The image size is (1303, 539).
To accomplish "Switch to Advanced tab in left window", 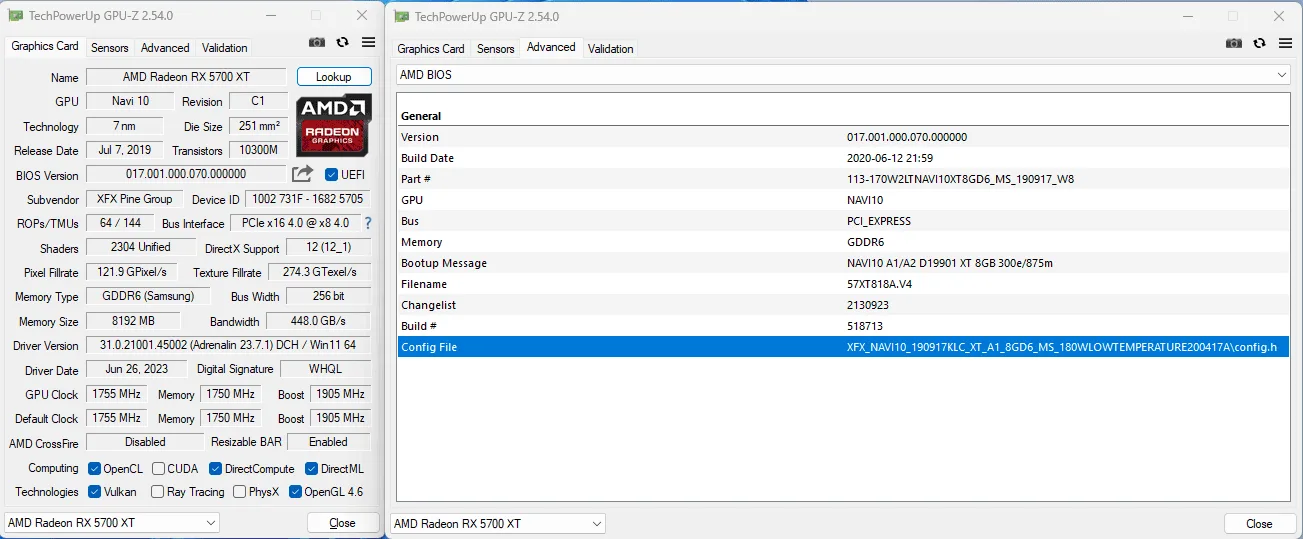I will pos(165,48).
